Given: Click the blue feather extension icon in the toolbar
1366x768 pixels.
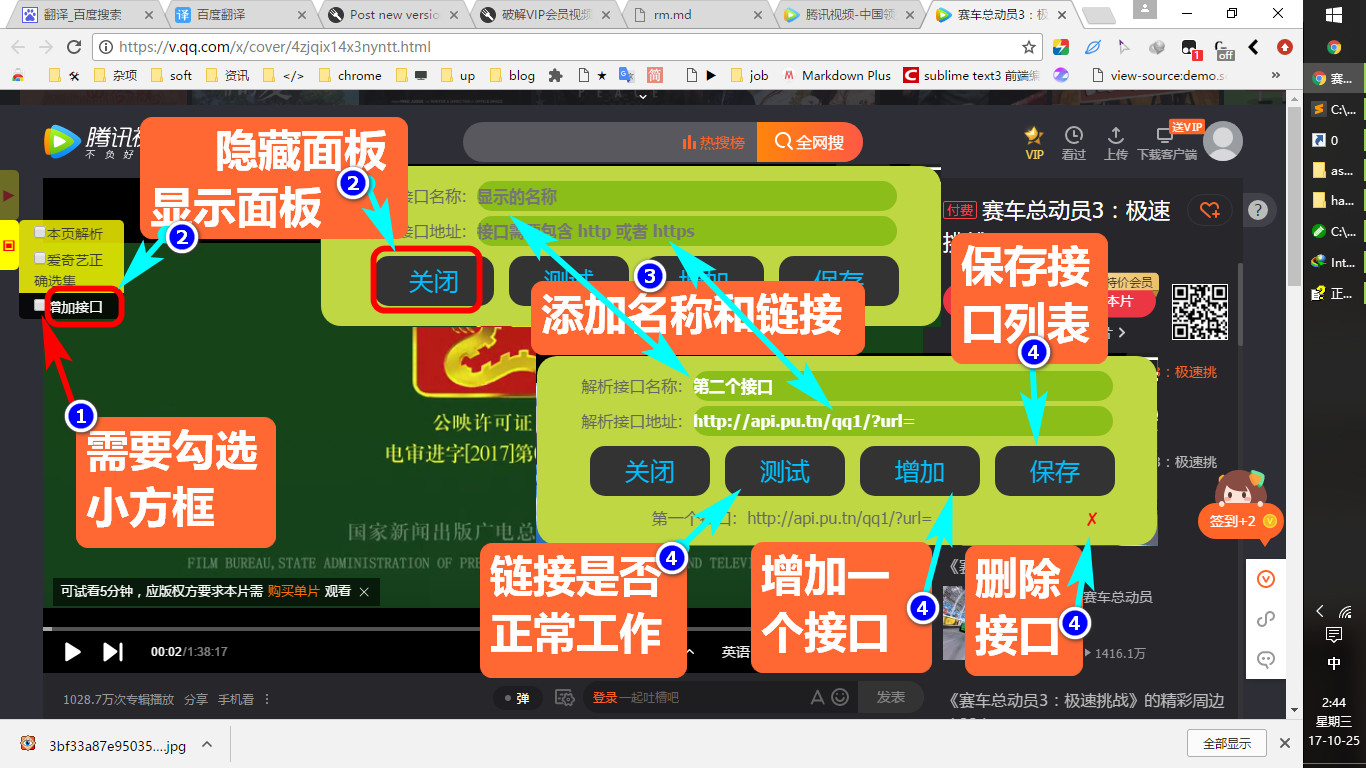Looking at the screenshot, I should (x=1093, y=47).
